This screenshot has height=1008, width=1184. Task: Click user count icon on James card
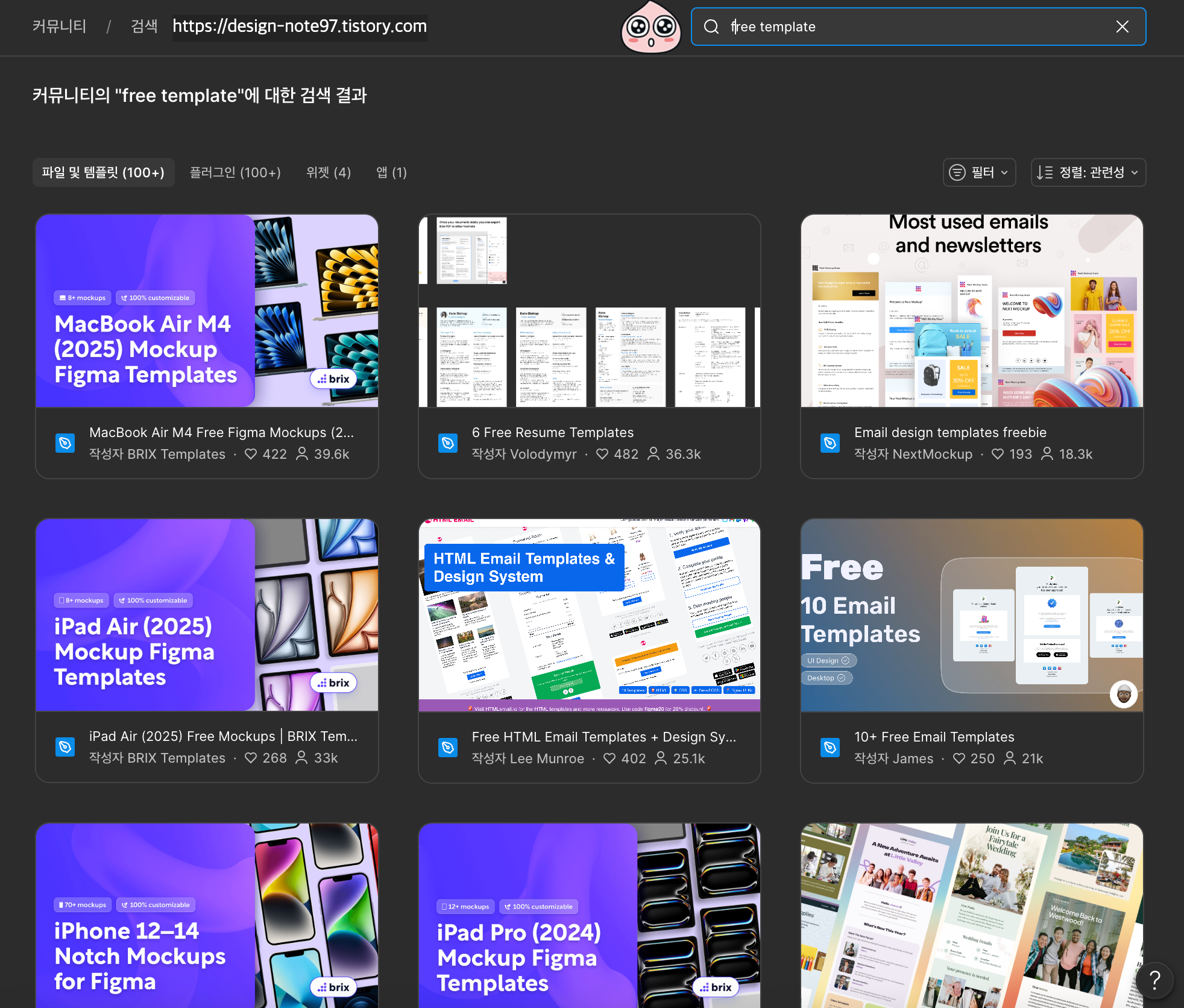[1010, 758]
